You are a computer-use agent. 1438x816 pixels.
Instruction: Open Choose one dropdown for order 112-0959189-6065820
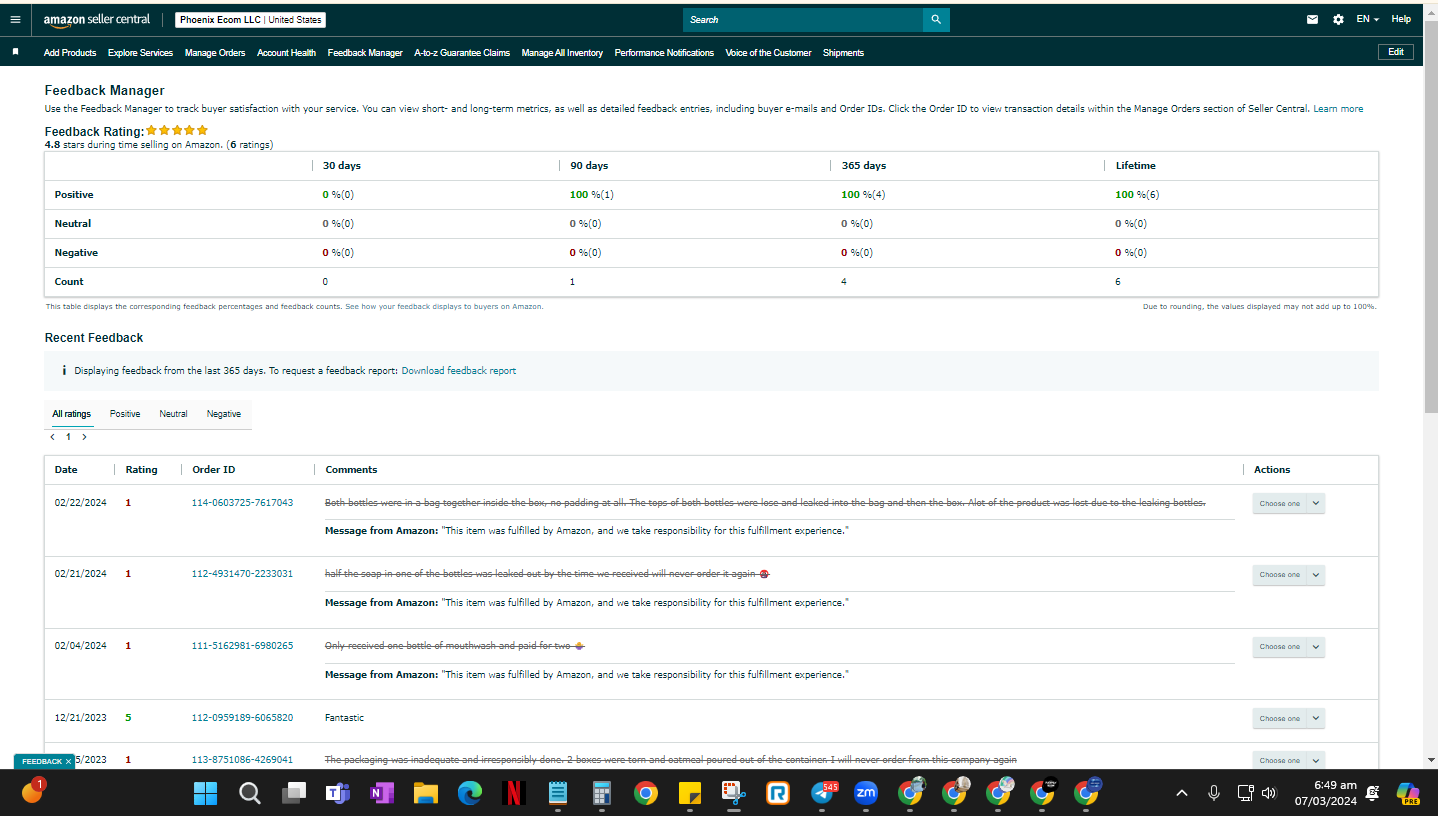click(1288, 718)
